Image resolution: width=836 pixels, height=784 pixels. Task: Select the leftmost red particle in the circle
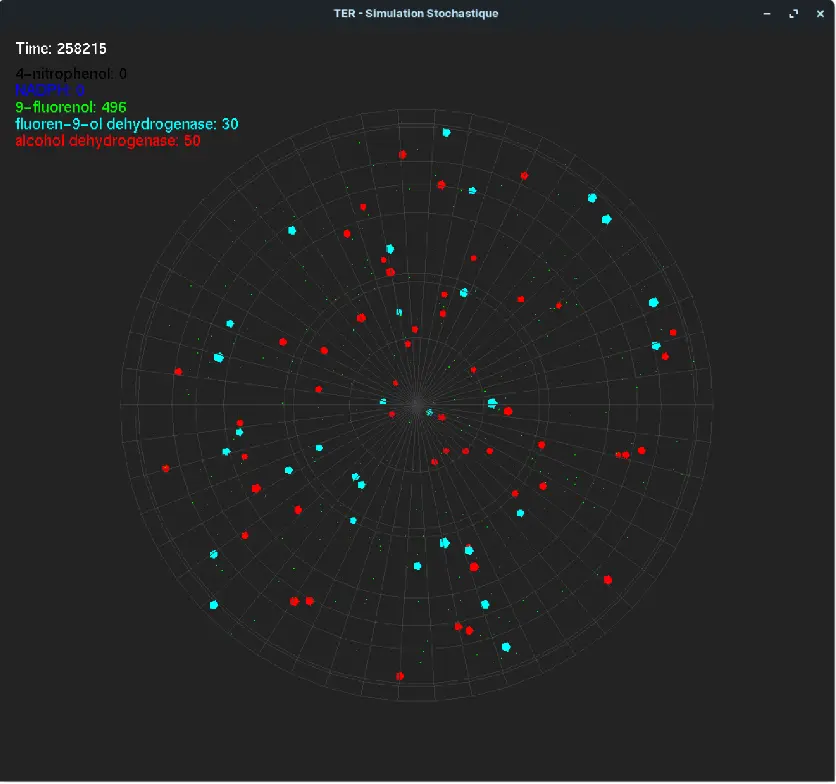click(x=166, y=468)
